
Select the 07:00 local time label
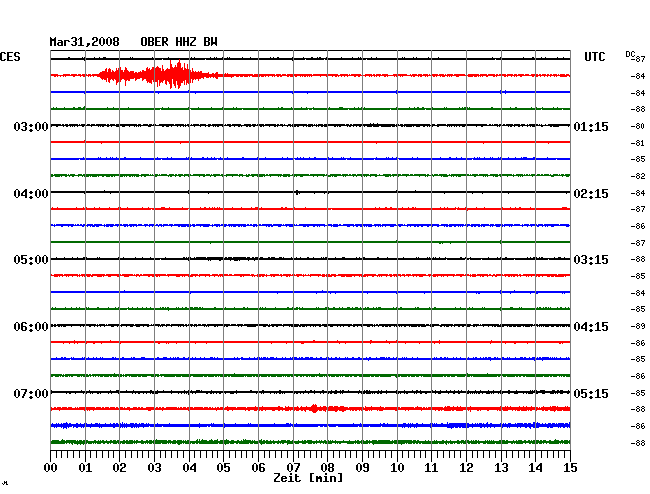click(31, 393)
